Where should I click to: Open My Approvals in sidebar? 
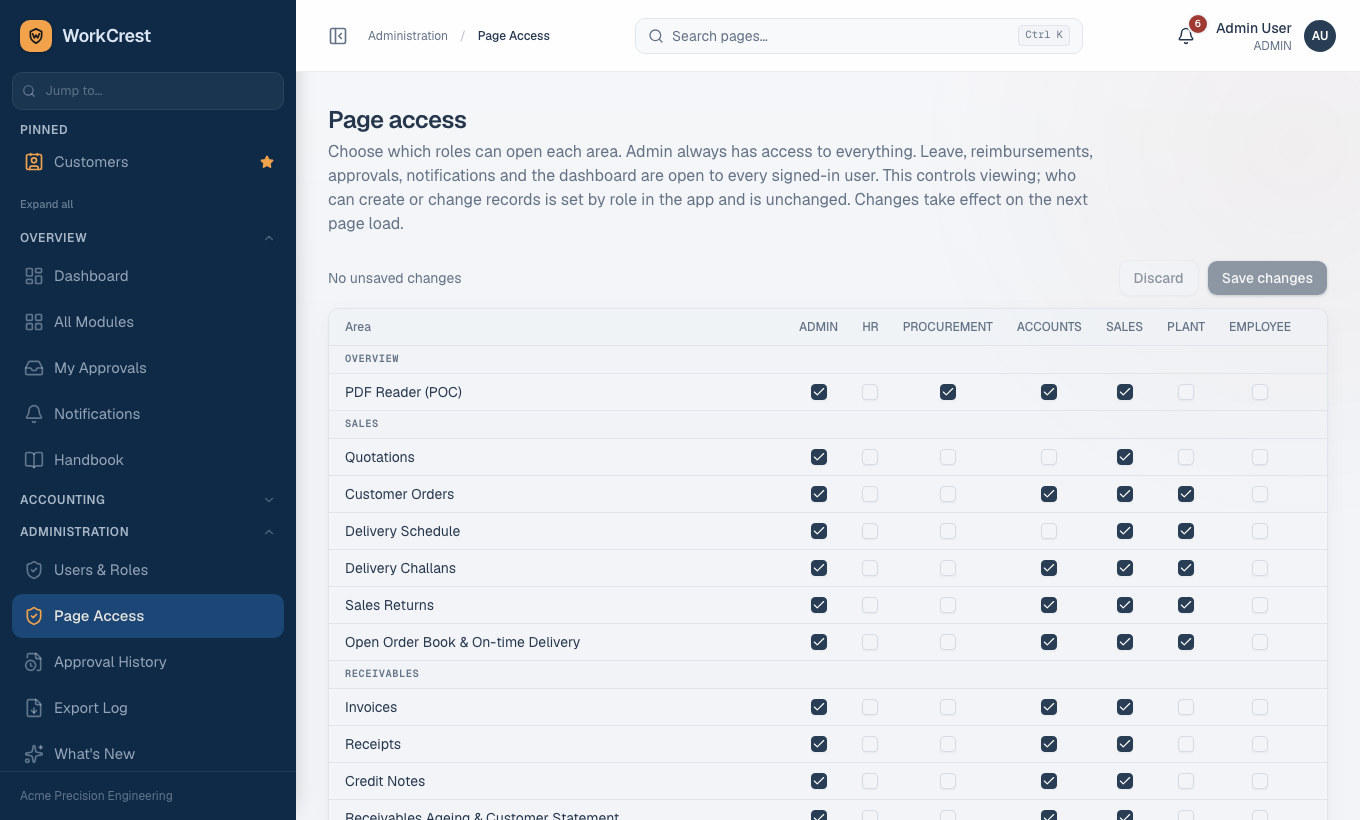[x=148, y=368]
